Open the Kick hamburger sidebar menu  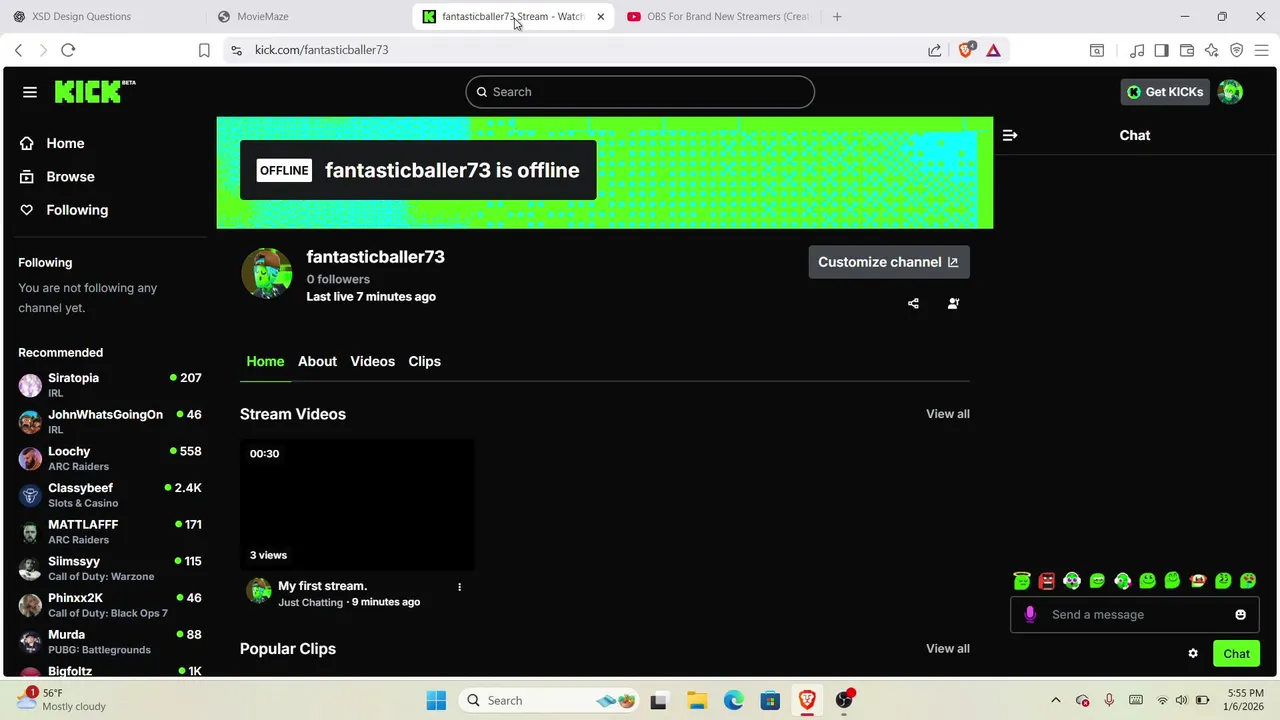click(30, 92)
